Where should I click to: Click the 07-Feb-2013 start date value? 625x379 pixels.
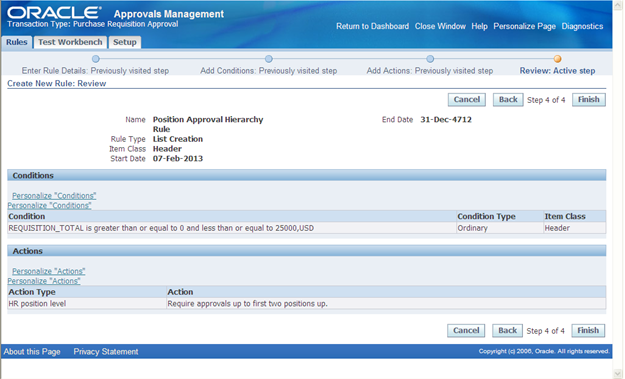click(178, 159)
